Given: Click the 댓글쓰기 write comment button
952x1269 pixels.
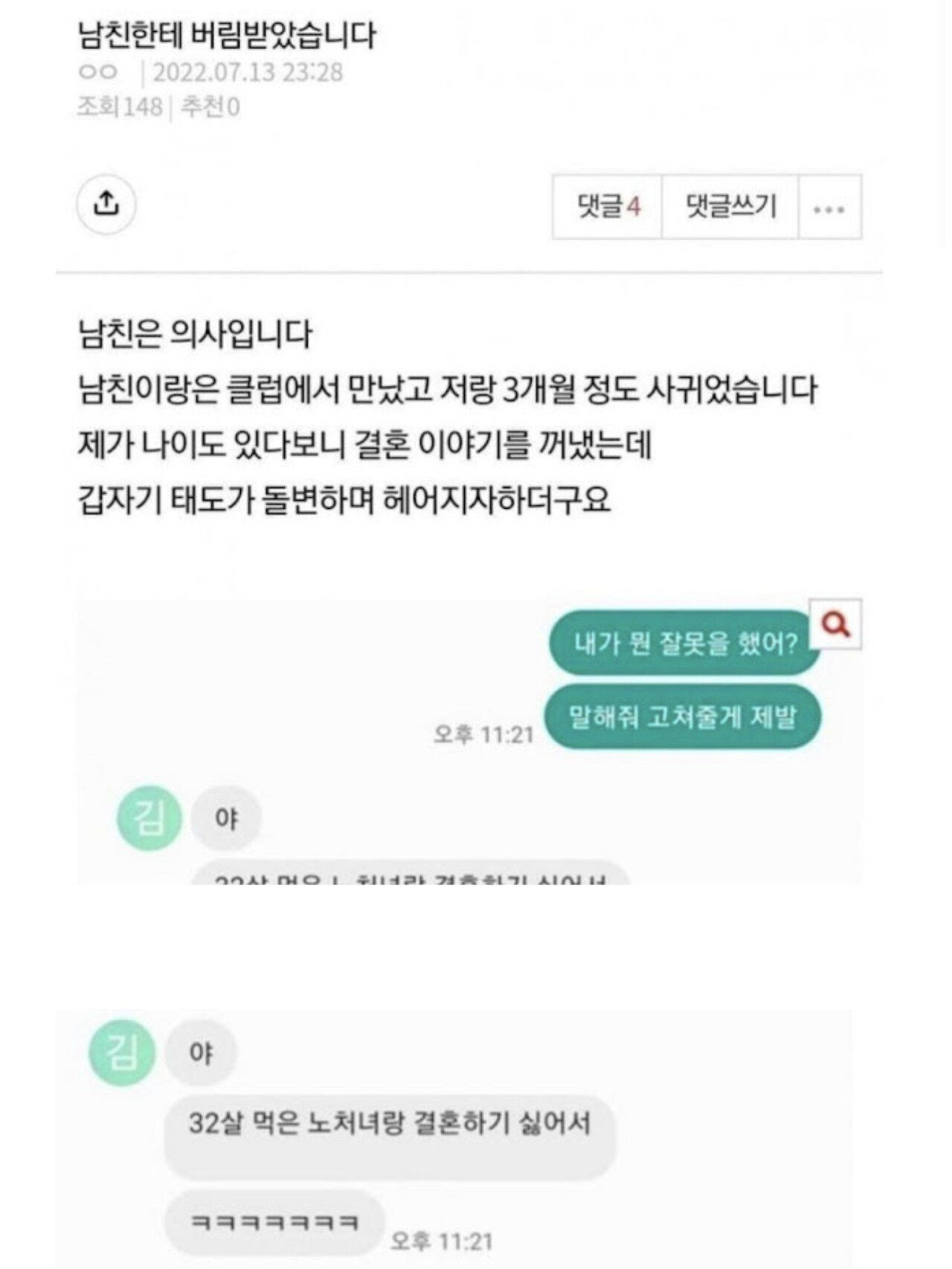Looking at the screenshot, I should point(730,207).
